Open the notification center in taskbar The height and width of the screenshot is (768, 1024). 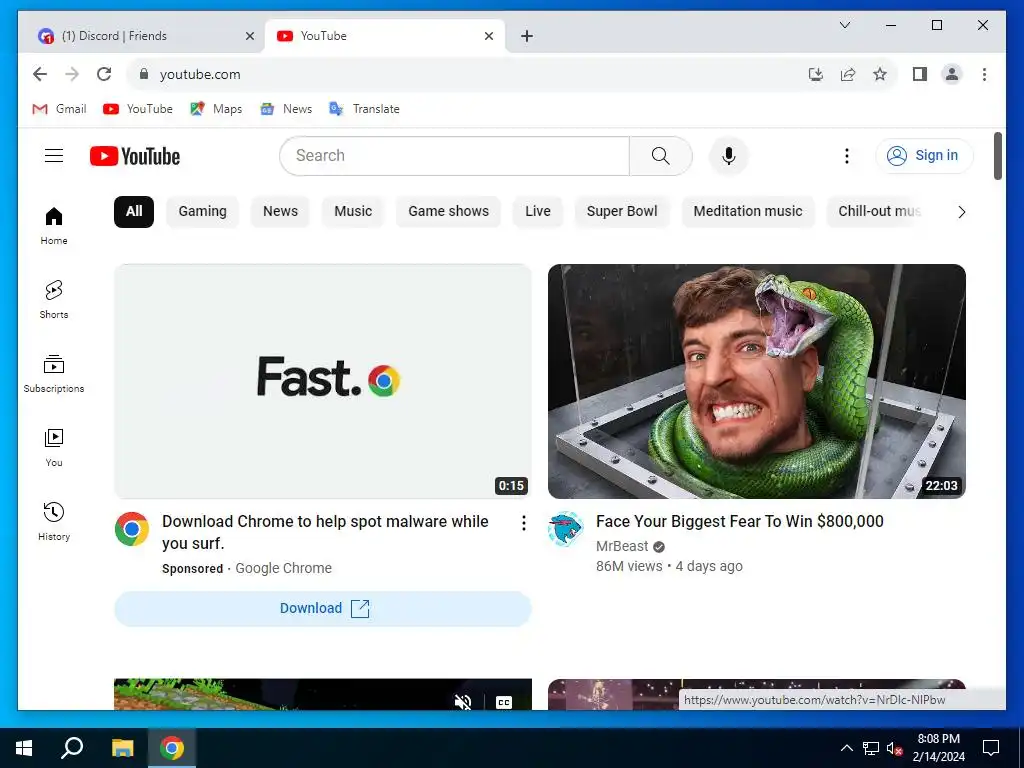click(x=991, y=748)
